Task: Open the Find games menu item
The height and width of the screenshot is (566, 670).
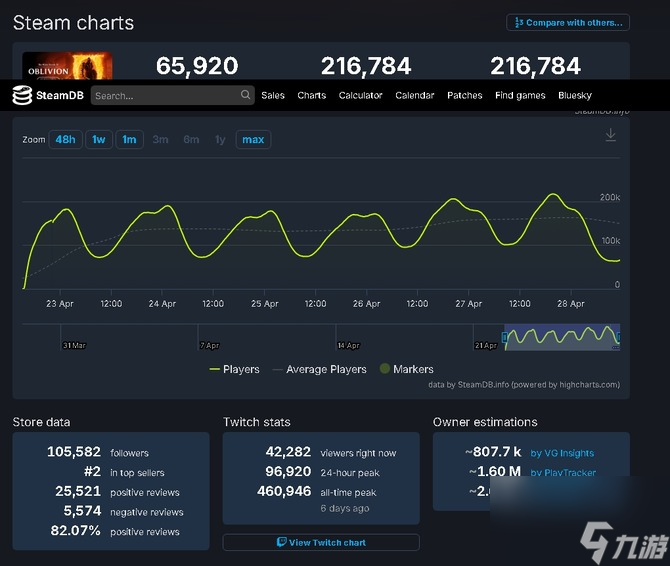Action: tap(520, 95)
